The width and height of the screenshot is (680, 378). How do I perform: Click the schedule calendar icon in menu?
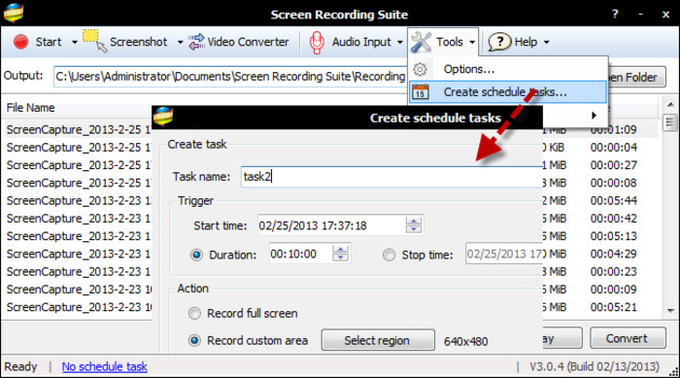420,92
